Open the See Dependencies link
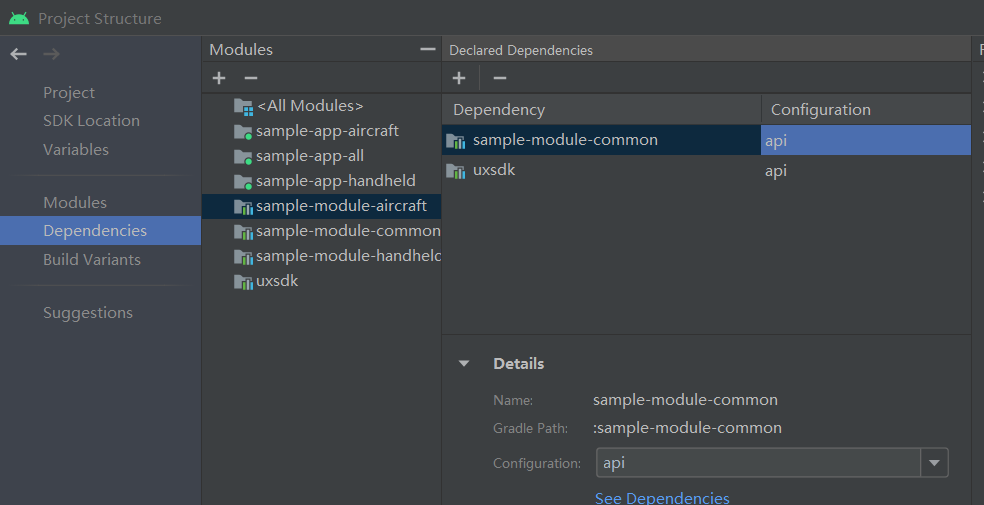The image size is (984, 505). click(x=662, y=497)
